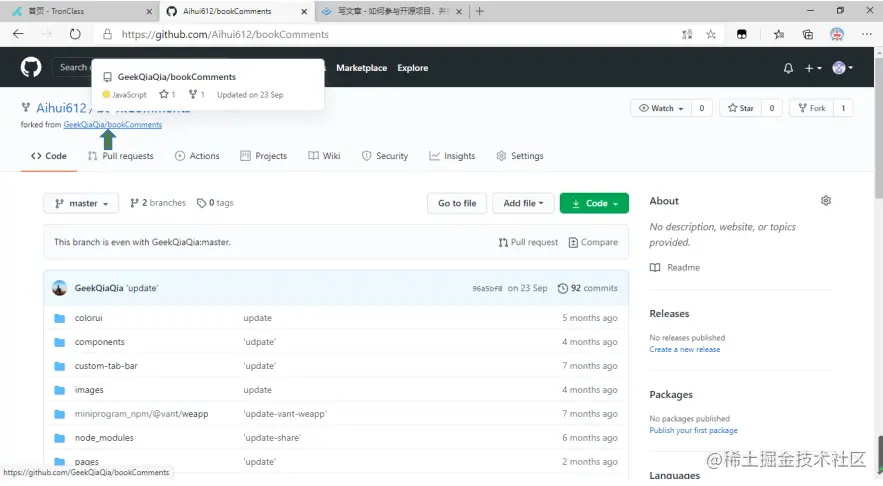View the 0 tags link
Viewport: 883px width, 486px height.
(215, 203)
